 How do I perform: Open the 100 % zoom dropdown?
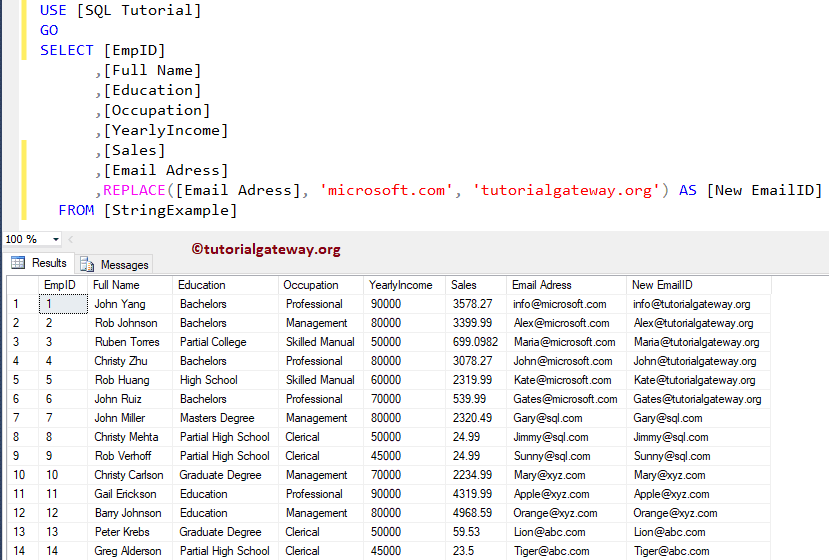tap(55, 240)
